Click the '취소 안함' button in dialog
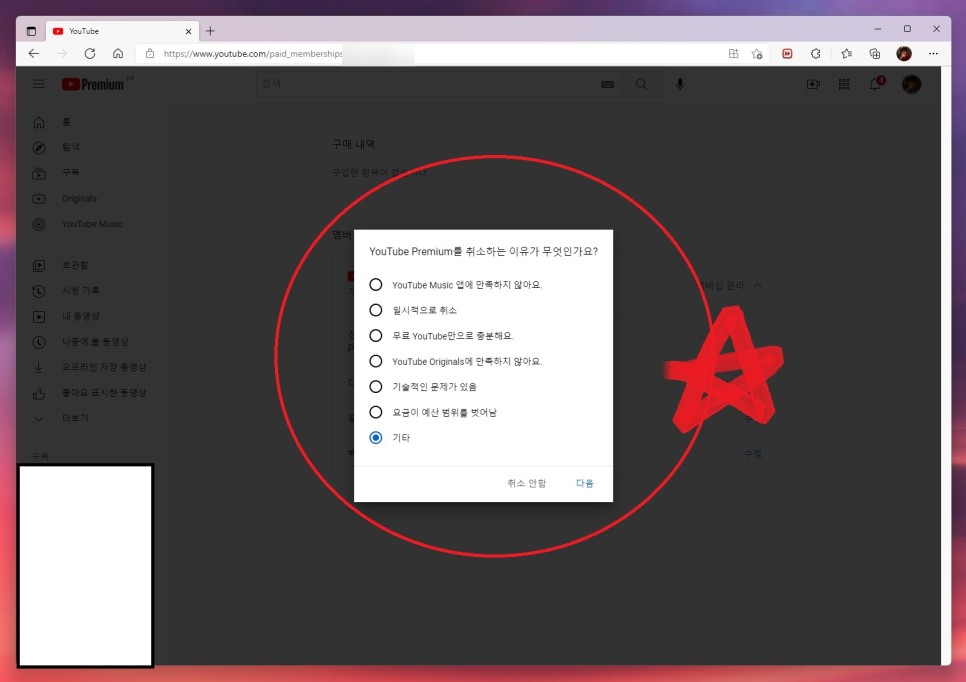This screenshot has height=682, width=966. [x=526, y=483]
